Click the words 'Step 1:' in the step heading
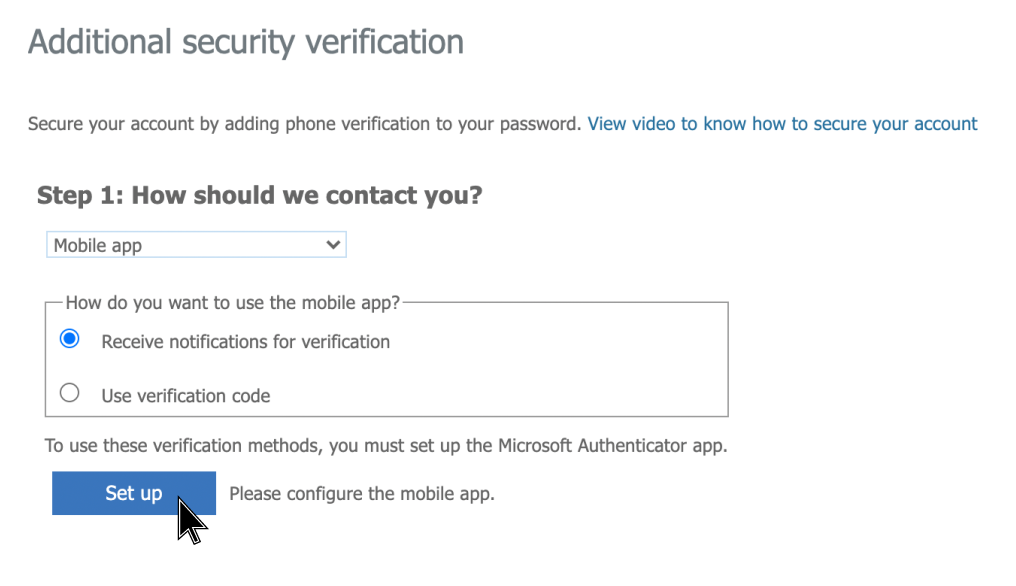The height and width of the screenshot is (586, 1016). (80, 195)
